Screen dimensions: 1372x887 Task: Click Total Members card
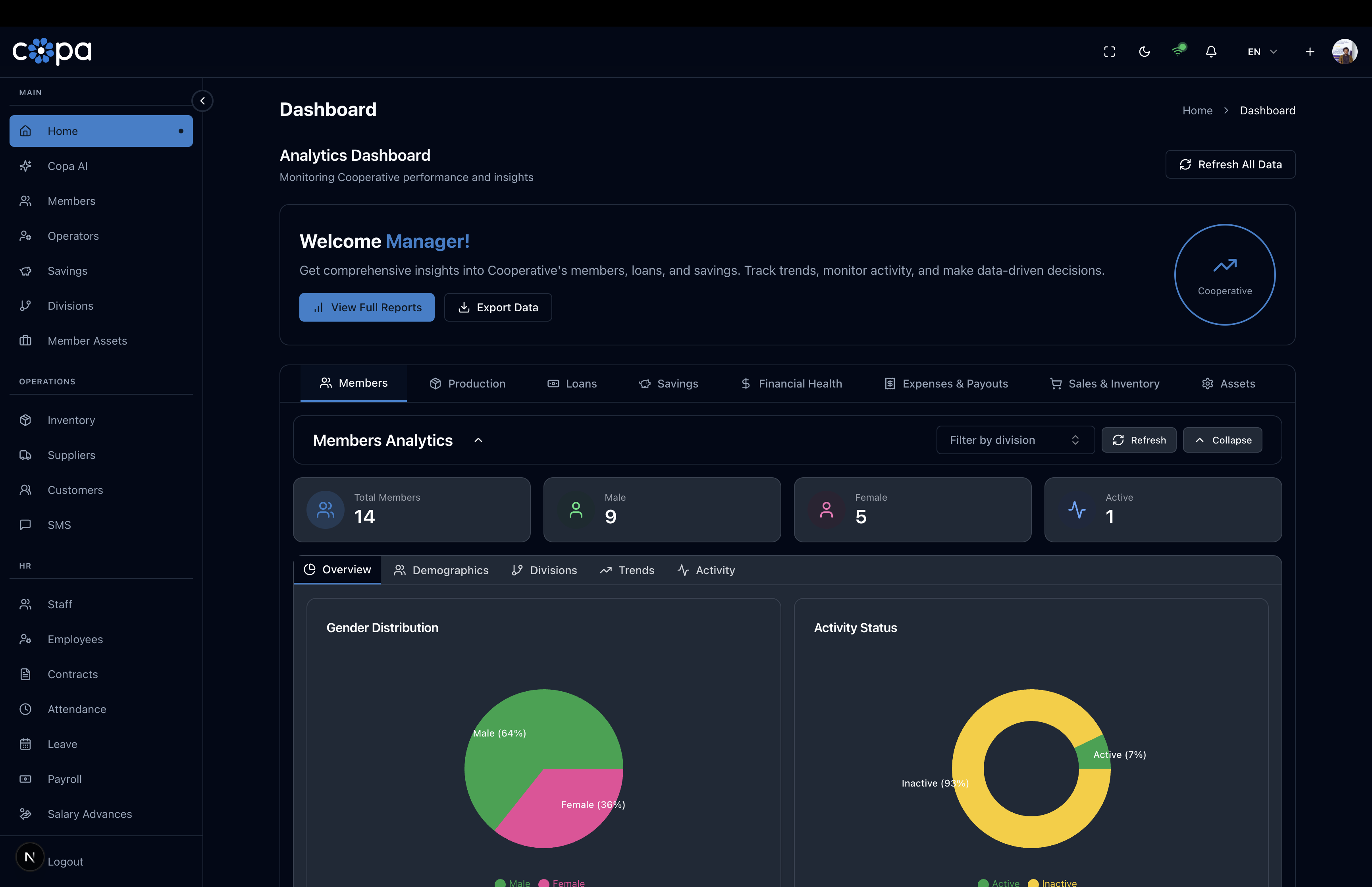[x=412, y=510]
